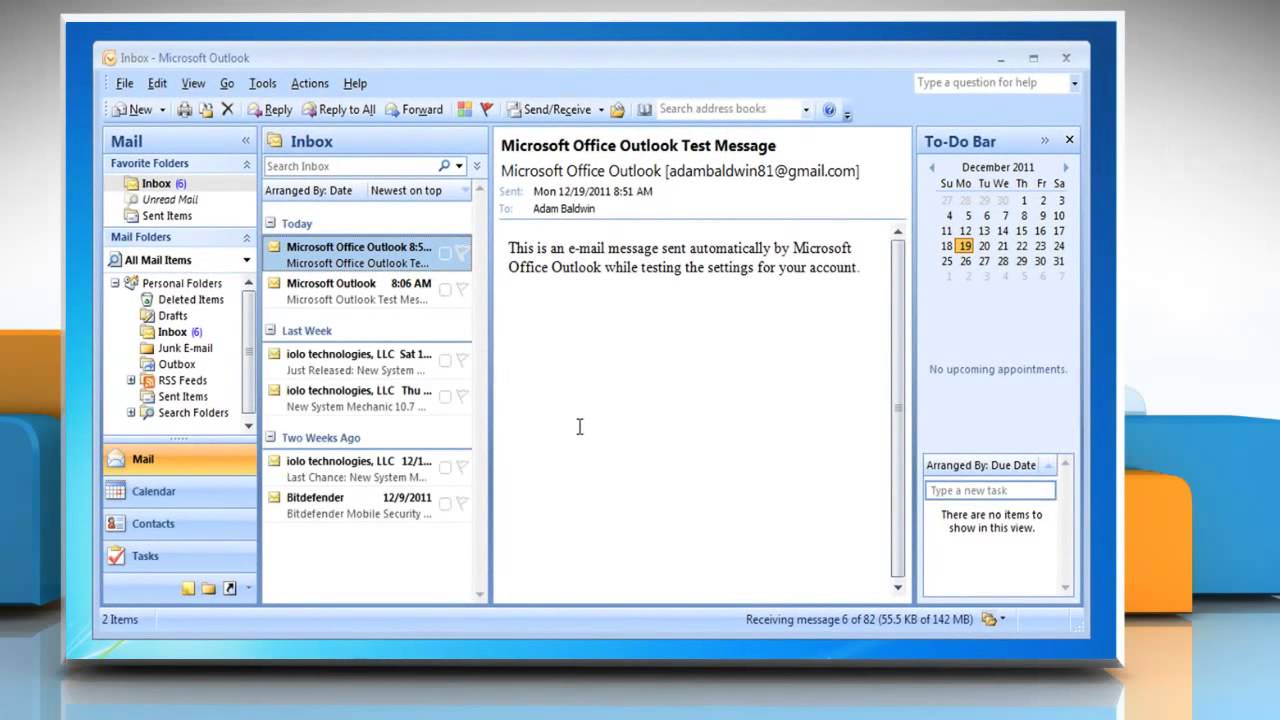Switch to the Tasks pane
Screen dimensions: 1280x720
180,556
